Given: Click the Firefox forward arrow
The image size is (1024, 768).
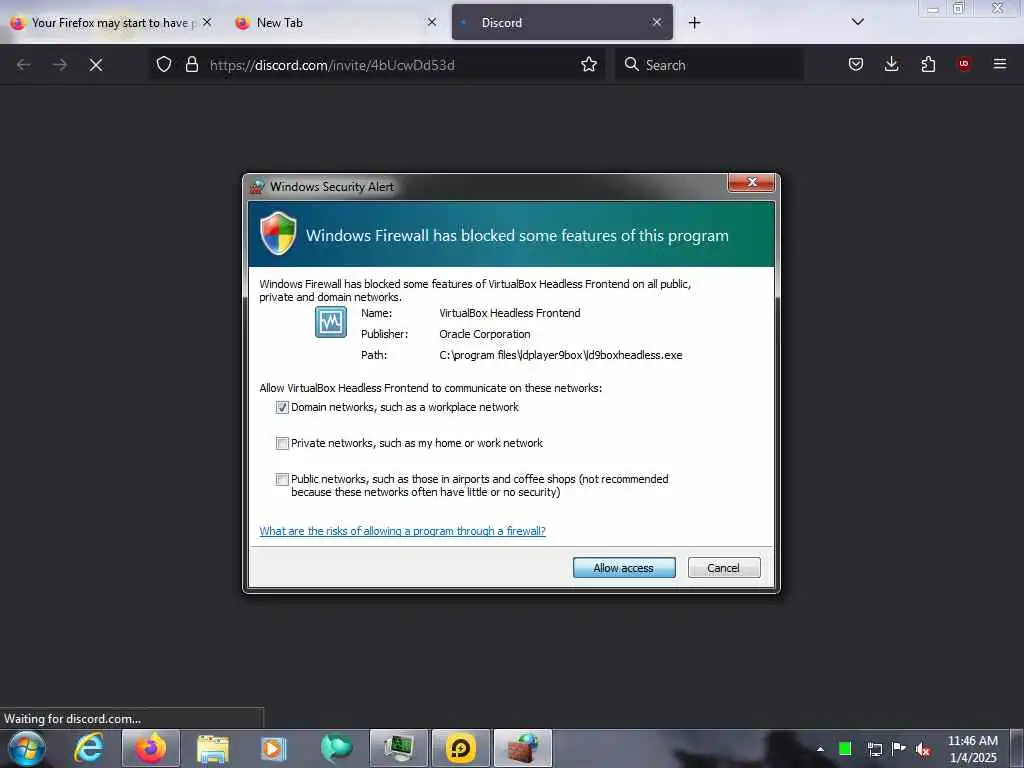Looking at the screenshot, I should (60, 65).
